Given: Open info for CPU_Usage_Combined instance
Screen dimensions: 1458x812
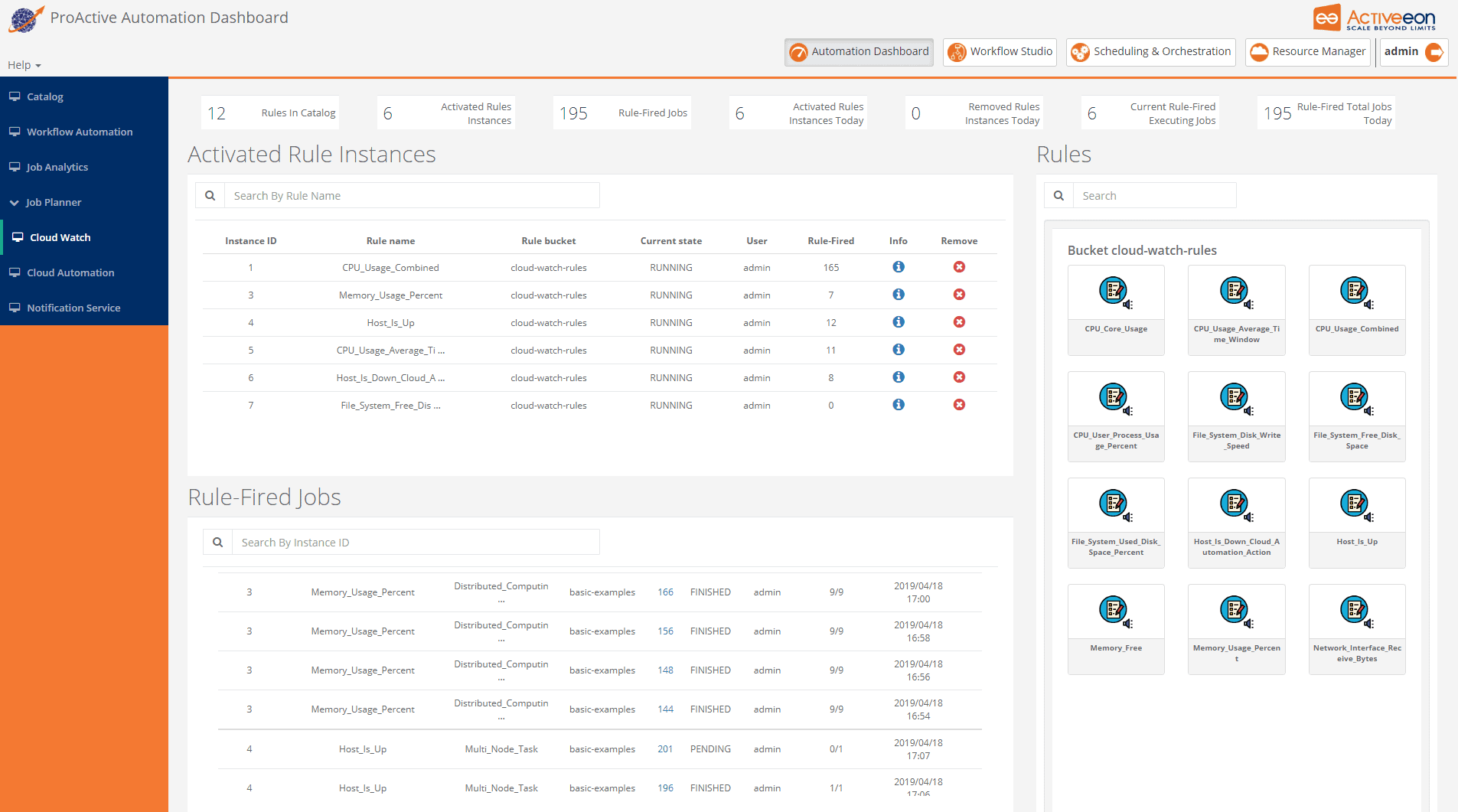Looking at the screenshot, I should (899, 267).
